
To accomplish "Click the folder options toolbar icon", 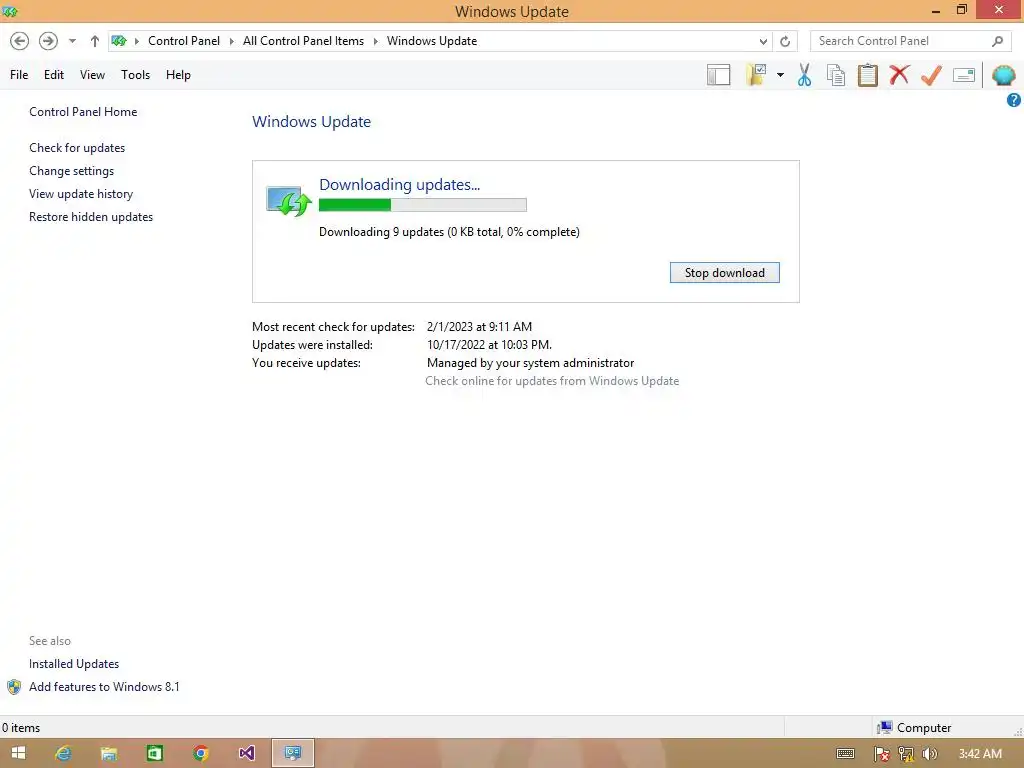I will [756, 75].
